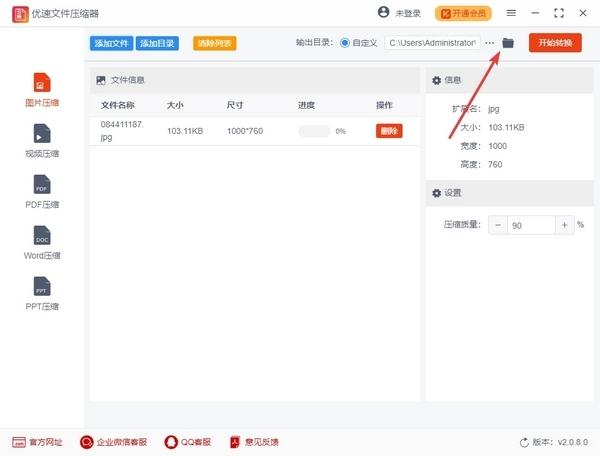Open the PDF压缩 tool

tap(42, 192)
